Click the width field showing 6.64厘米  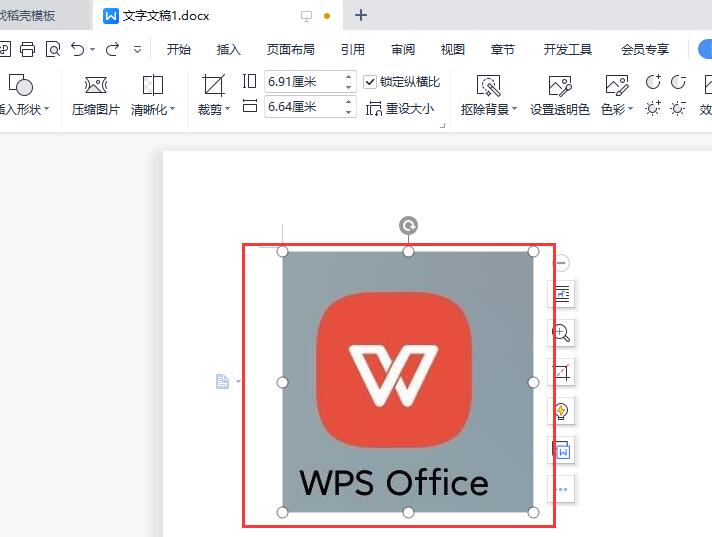(x=304, y=107)
